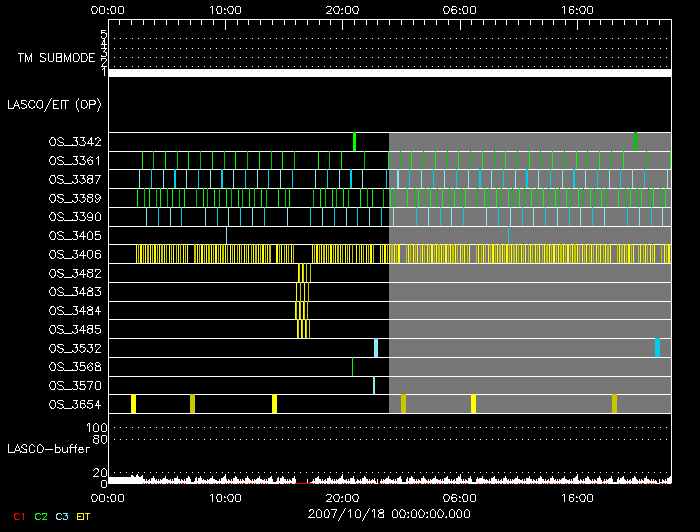Click green marker in gray area of OS_3342
Viewport: 700px width, 532px height.
pos(635,141)
